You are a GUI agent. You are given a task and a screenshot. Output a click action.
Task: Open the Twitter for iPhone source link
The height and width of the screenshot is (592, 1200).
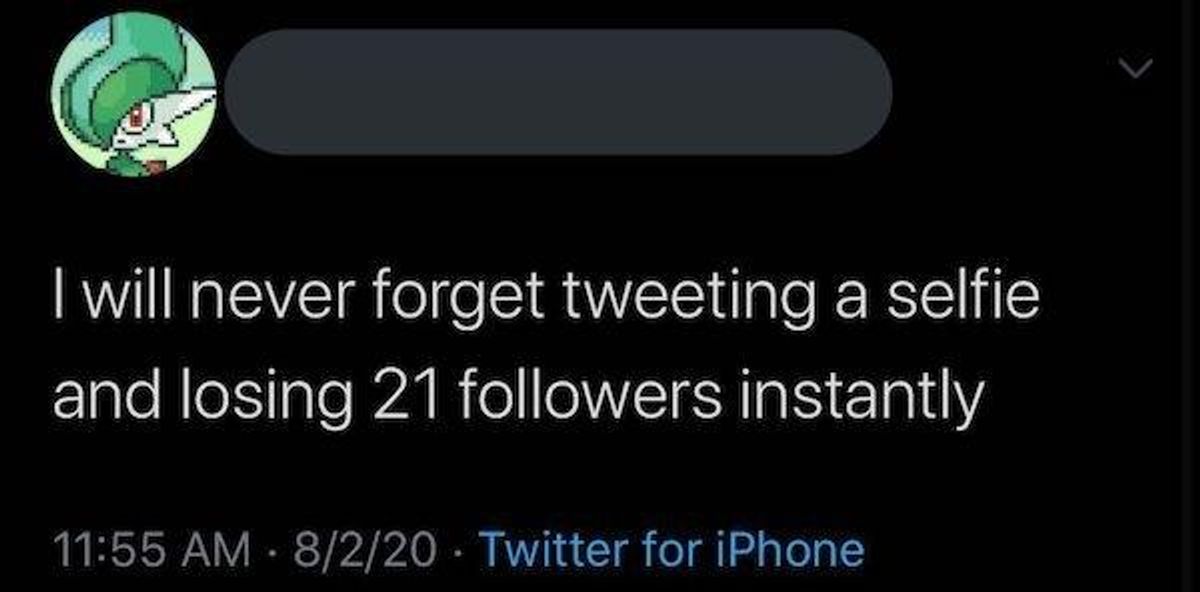click(672, 548)
